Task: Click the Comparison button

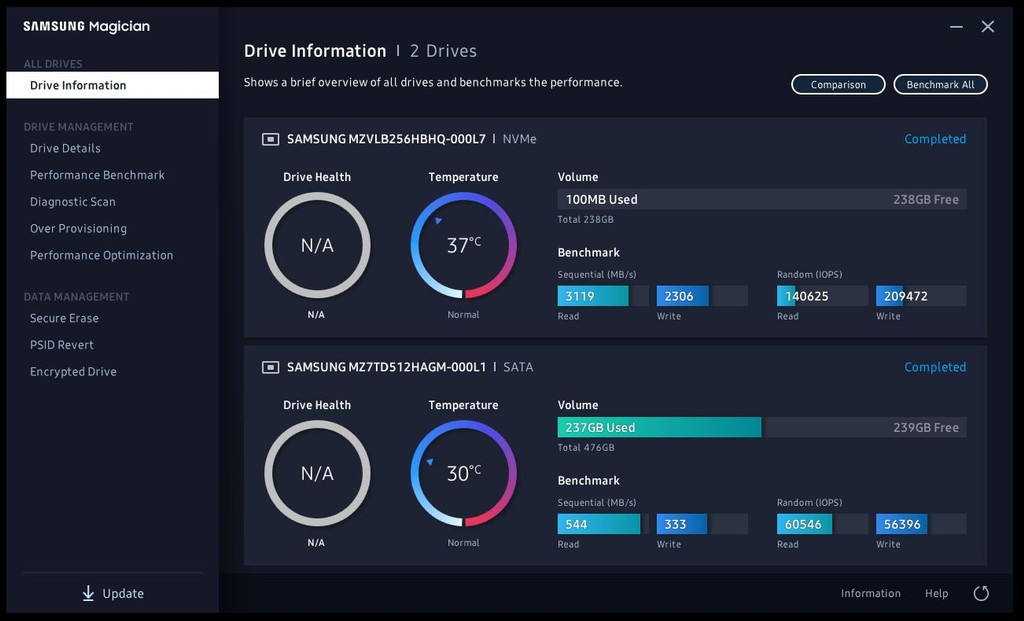Action: click(x=838, y=84)
